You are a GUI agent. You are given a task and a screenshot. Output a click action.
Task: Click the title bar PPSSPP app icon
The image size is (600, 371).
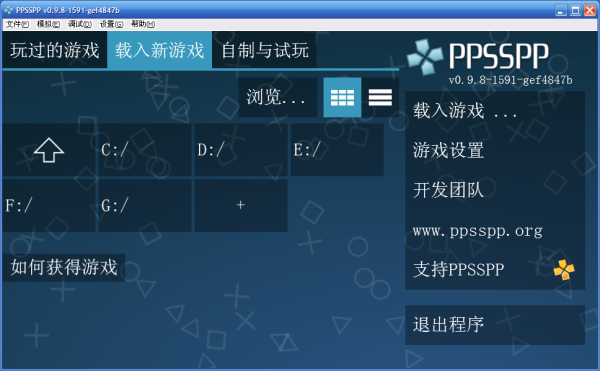(x=8, y=10)
